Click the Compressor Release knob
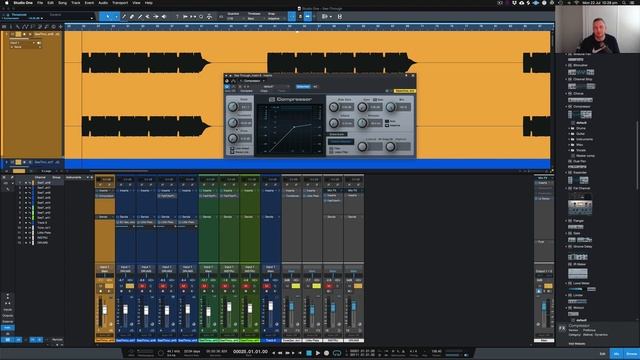 [x=362, y=122]
